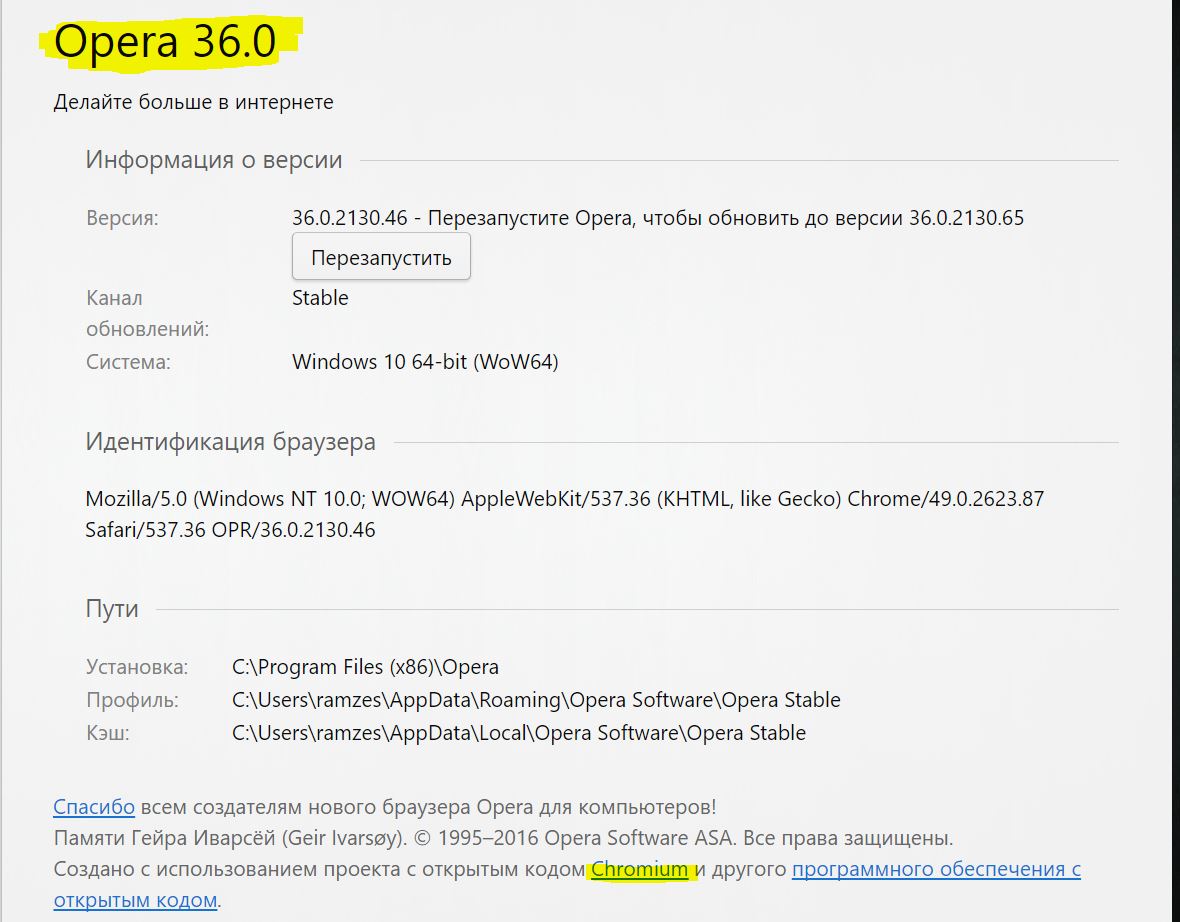Click the Система: label

point(128,362)
